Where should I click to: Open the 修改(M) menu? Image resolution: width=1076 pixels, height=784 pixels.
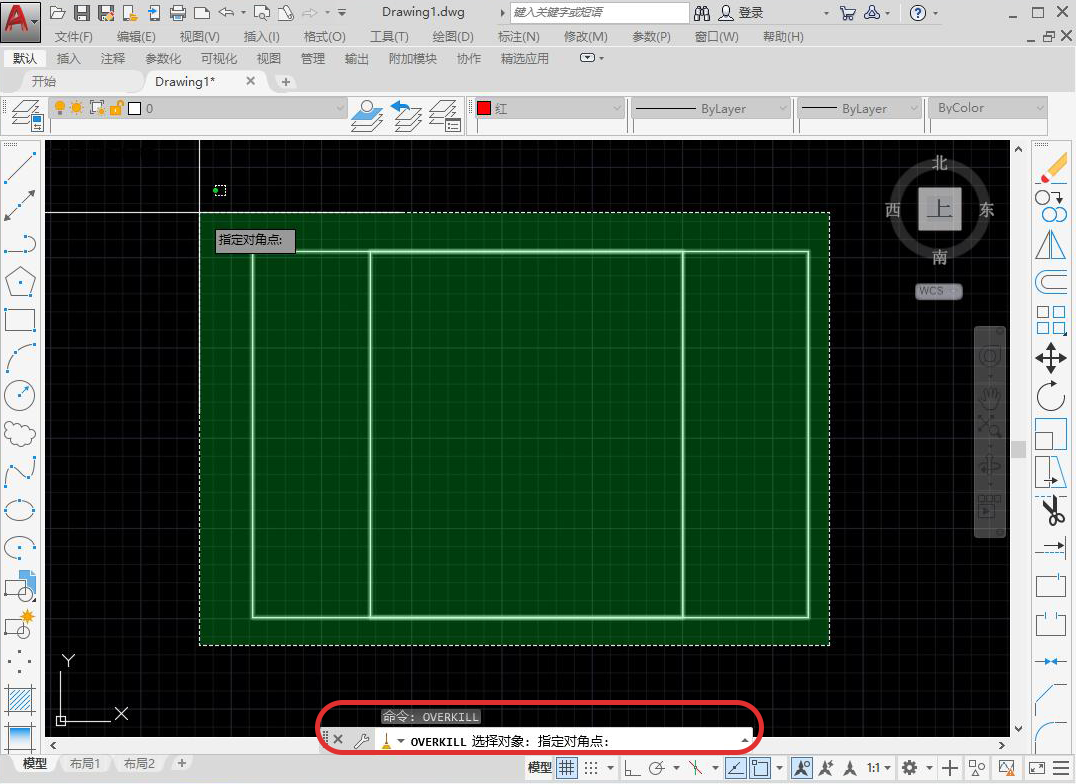(585, 36)
